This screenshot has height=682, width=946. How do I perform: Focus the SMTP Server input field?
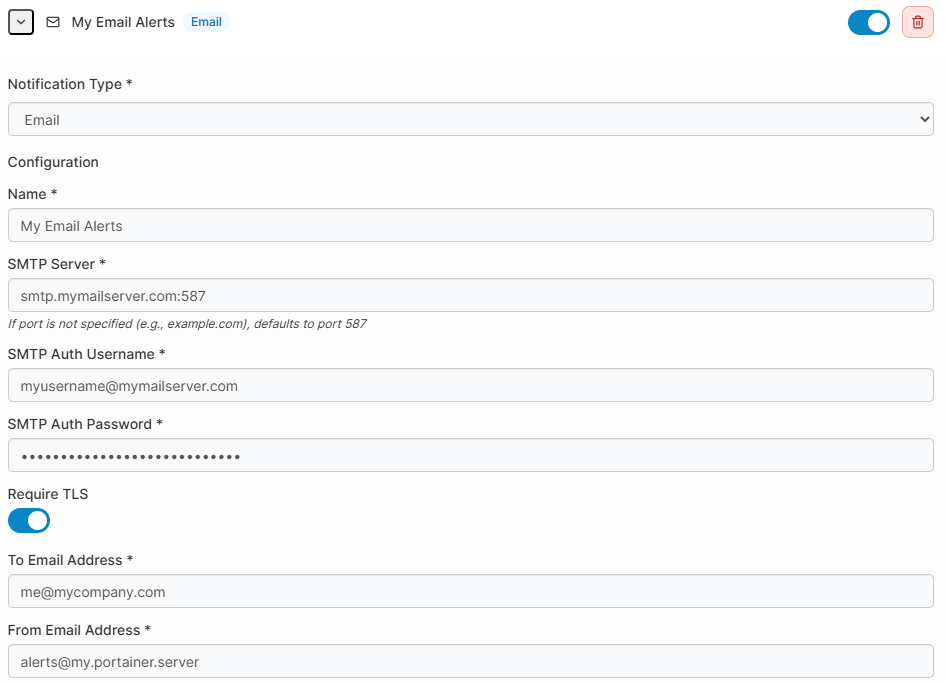470,295
